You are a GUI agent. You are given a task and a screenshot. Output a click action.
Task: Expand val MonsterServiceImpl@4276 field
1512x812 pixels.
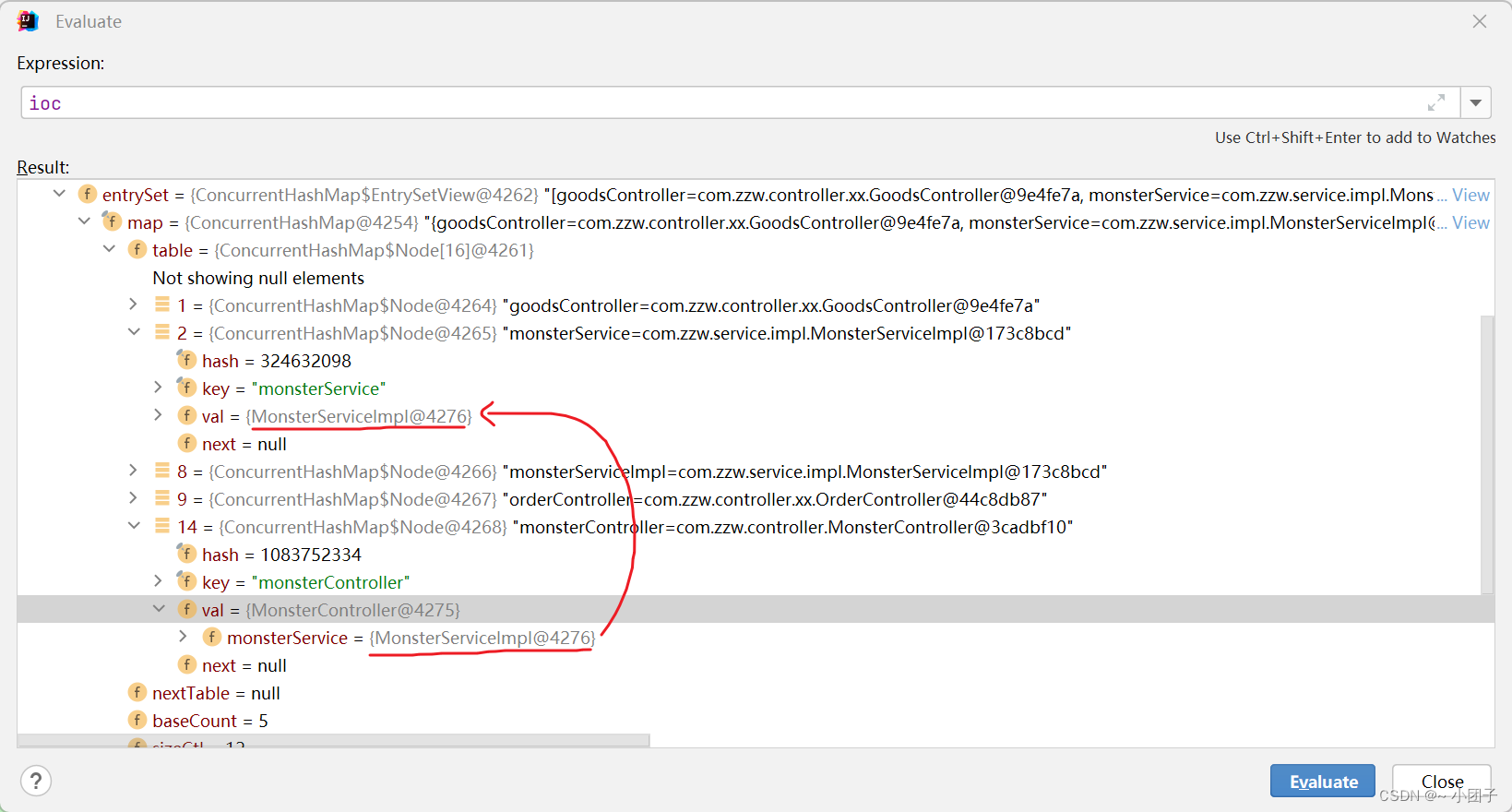point(159,415)
